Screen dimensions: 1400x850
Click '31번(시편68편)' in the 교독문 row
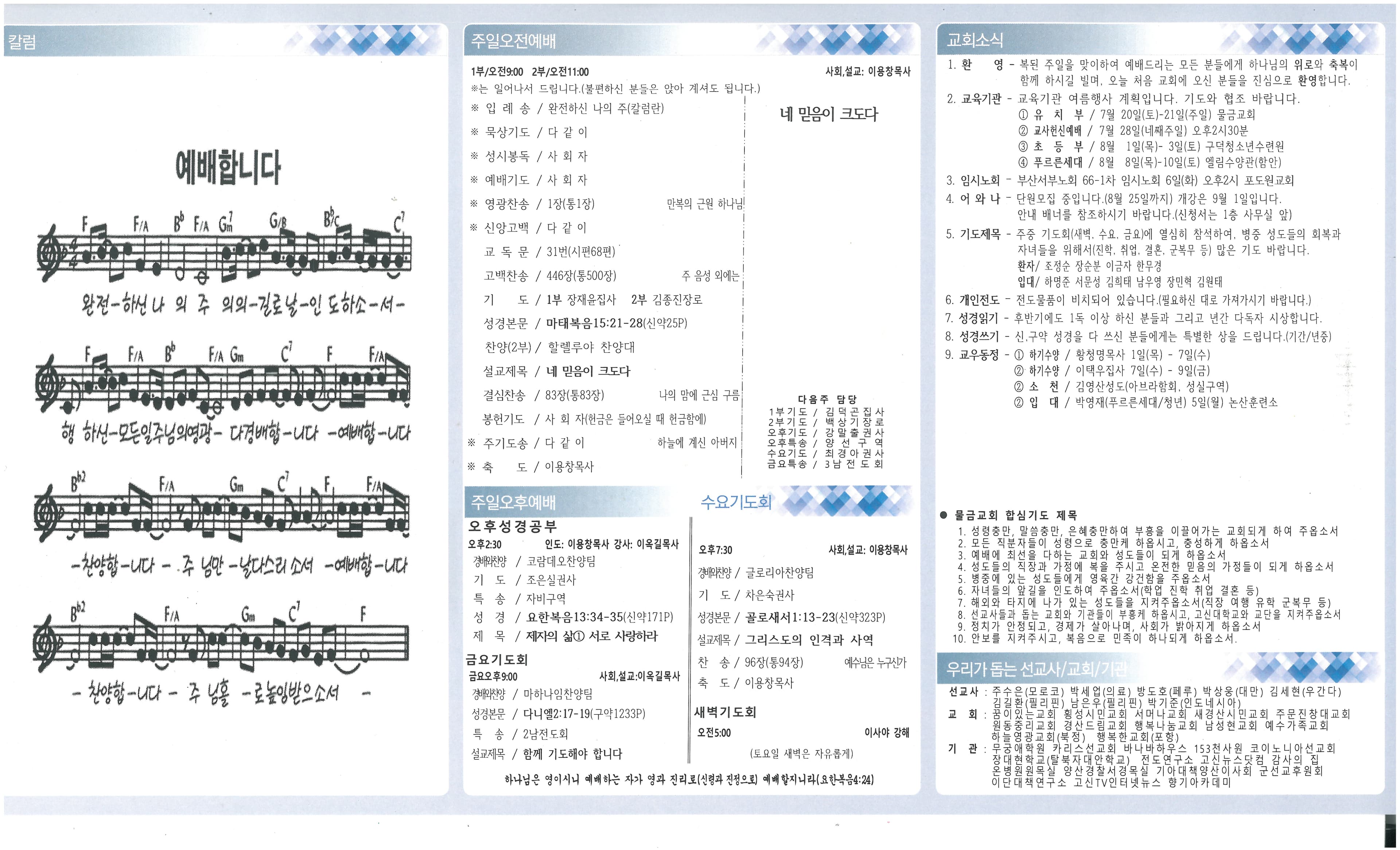point(581,251)
